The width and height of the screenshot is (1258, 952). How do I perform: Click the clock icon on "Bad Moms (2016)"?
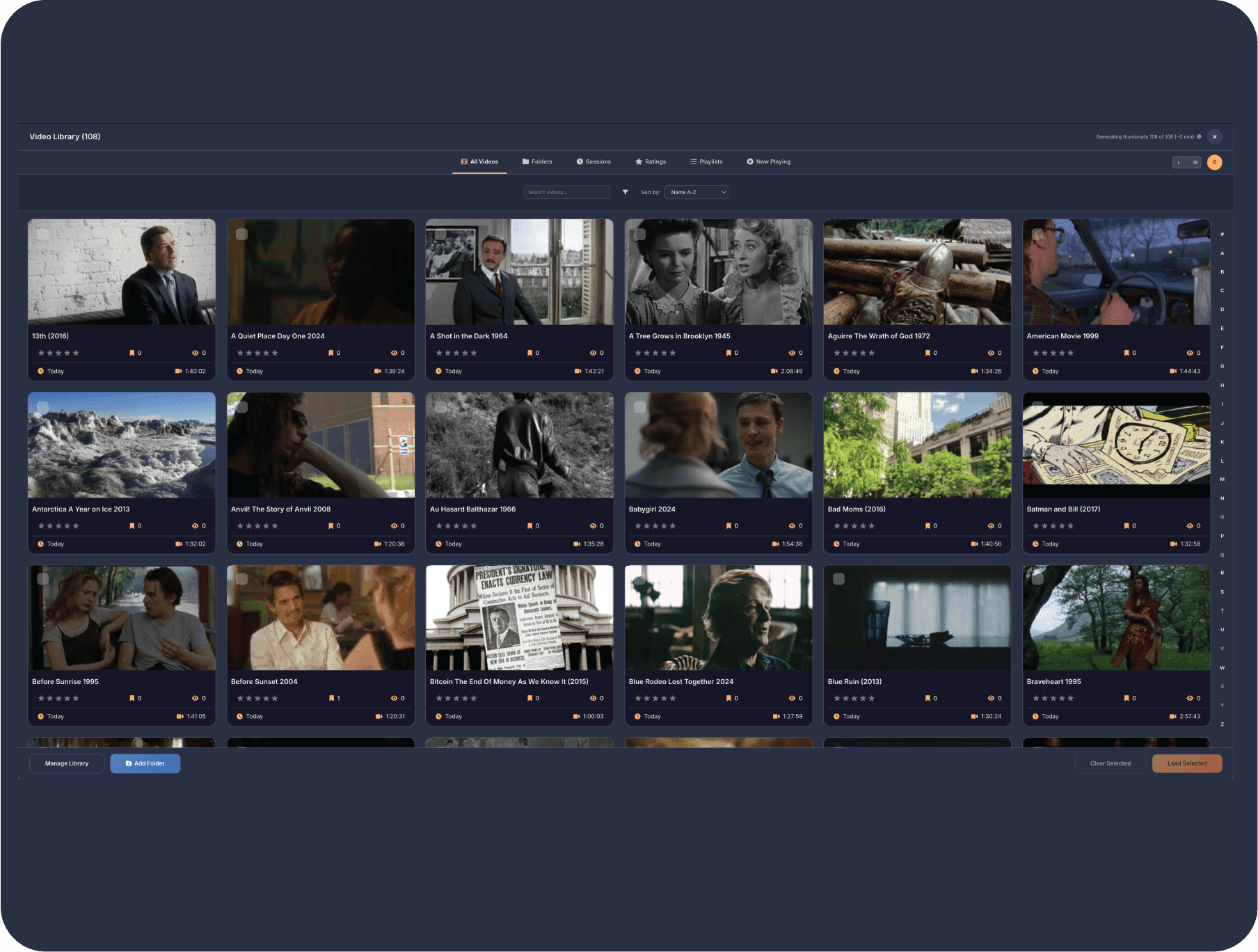[836, 544]
